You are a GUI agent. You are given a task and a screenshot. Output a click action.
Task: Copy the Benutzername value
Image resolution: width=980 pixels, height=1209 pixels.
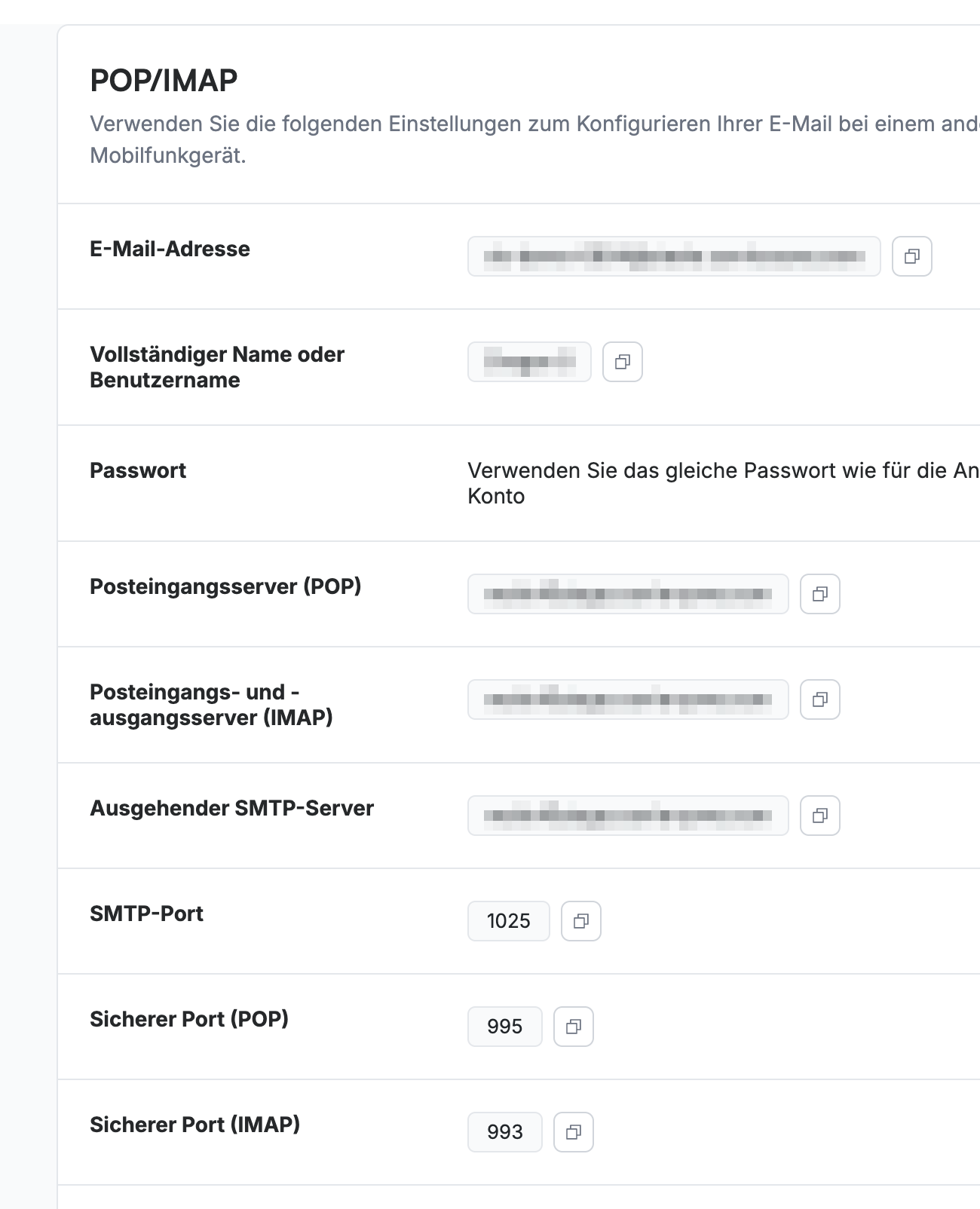tap(623, 362)
